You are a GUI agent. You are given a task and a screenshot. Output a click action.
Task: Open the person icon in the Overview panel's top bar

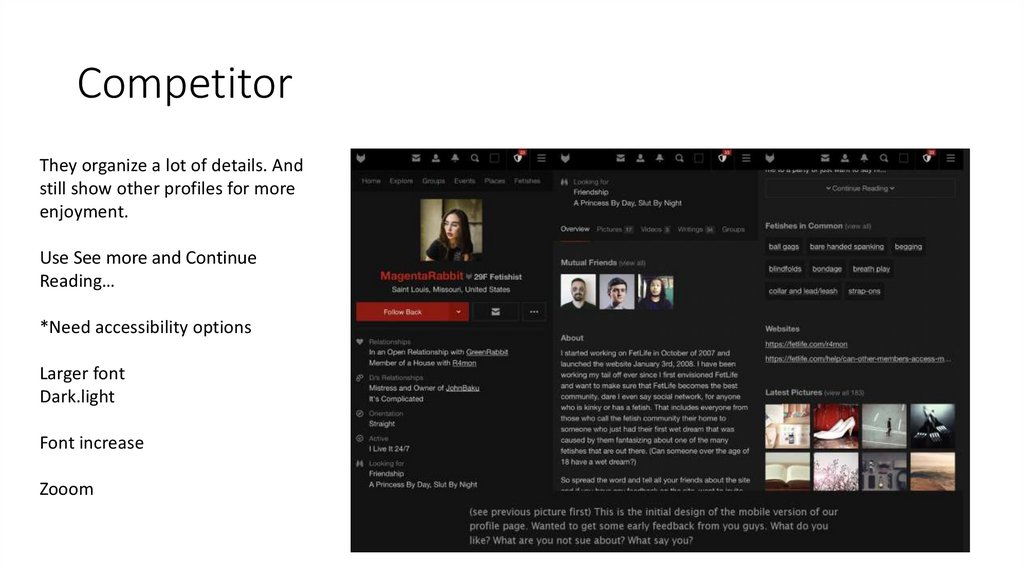point(640,158)
